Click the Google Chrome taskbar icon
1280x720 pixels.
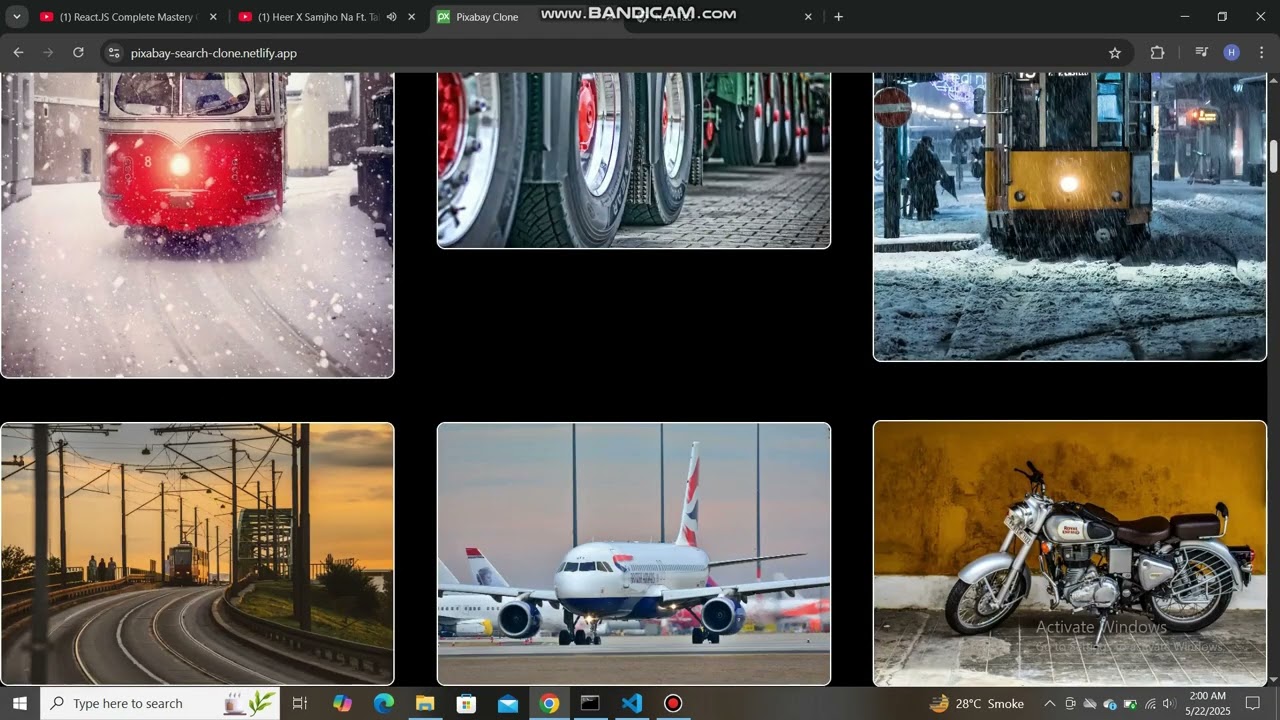549,703
